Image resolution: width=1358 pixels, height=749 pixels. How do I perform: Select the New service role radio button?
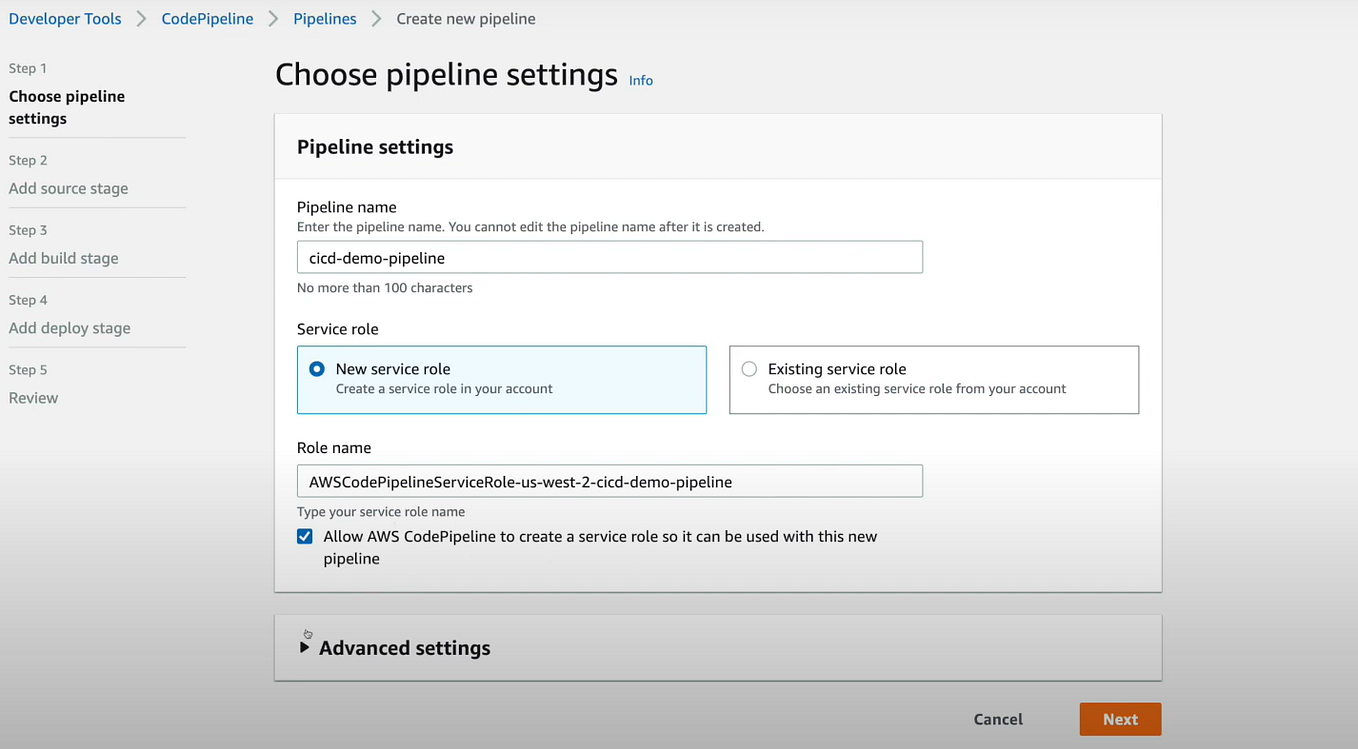coord(317,369)
